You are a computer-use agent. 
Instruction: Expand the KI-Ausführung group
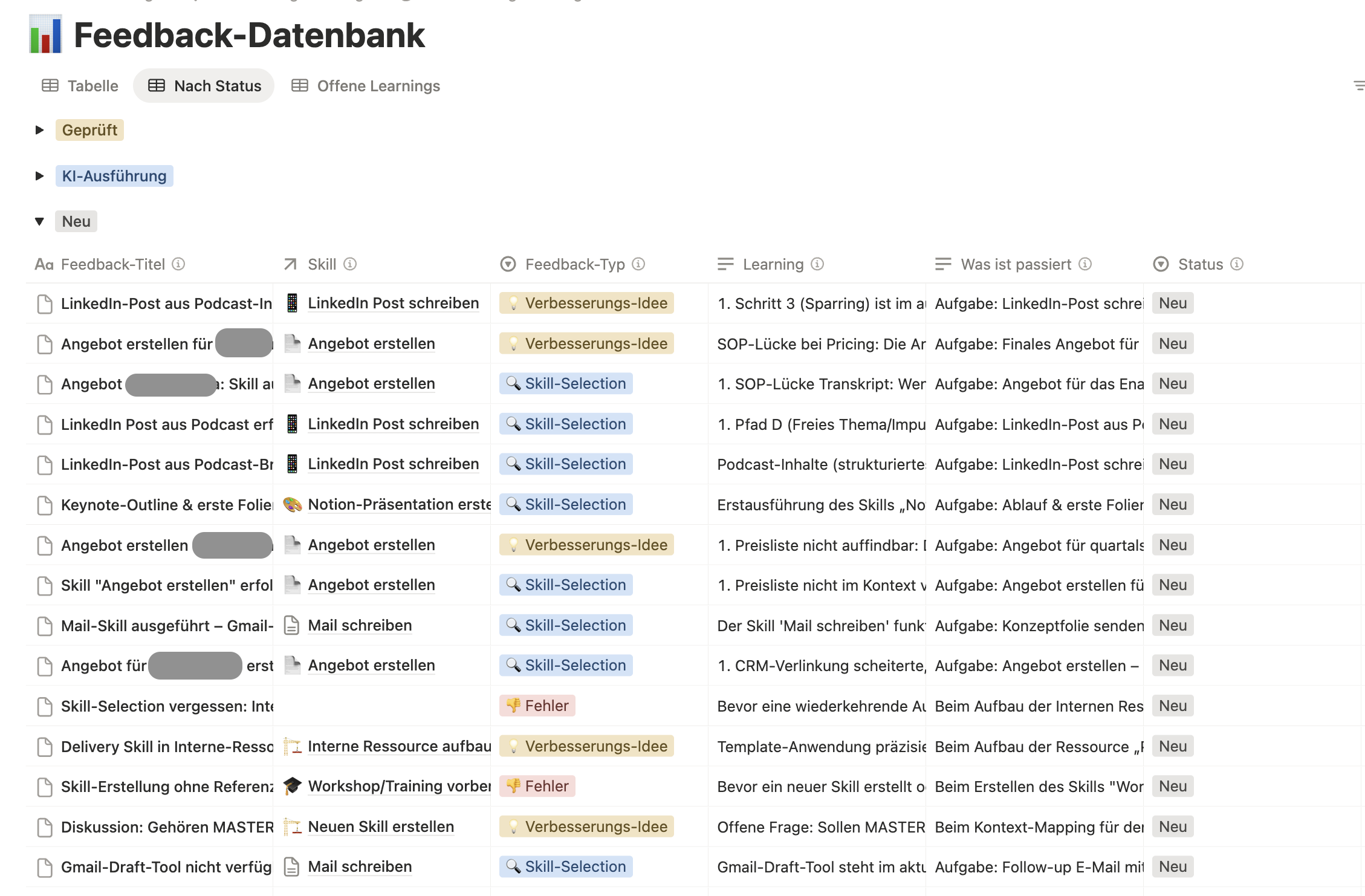pyautogui.click(x=40, y=176)
